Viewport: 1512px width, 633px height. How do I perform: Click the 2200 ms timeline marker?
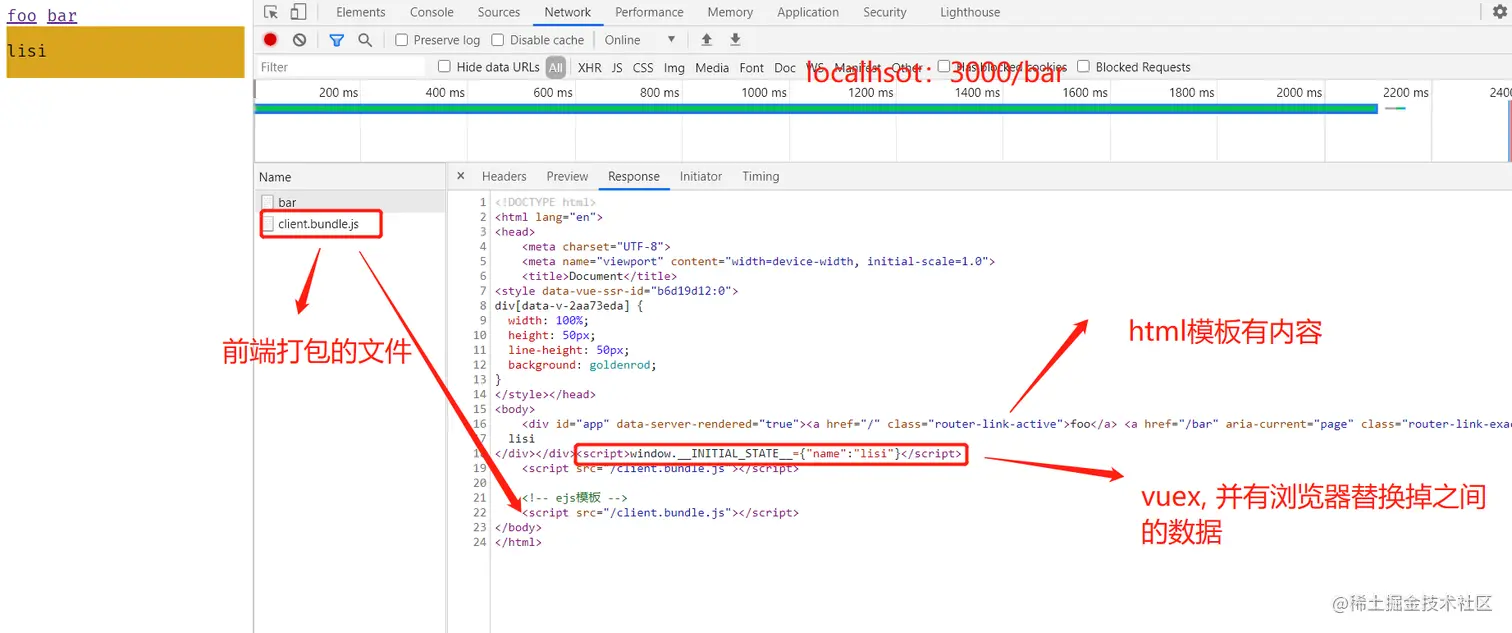coord(1405,92)
